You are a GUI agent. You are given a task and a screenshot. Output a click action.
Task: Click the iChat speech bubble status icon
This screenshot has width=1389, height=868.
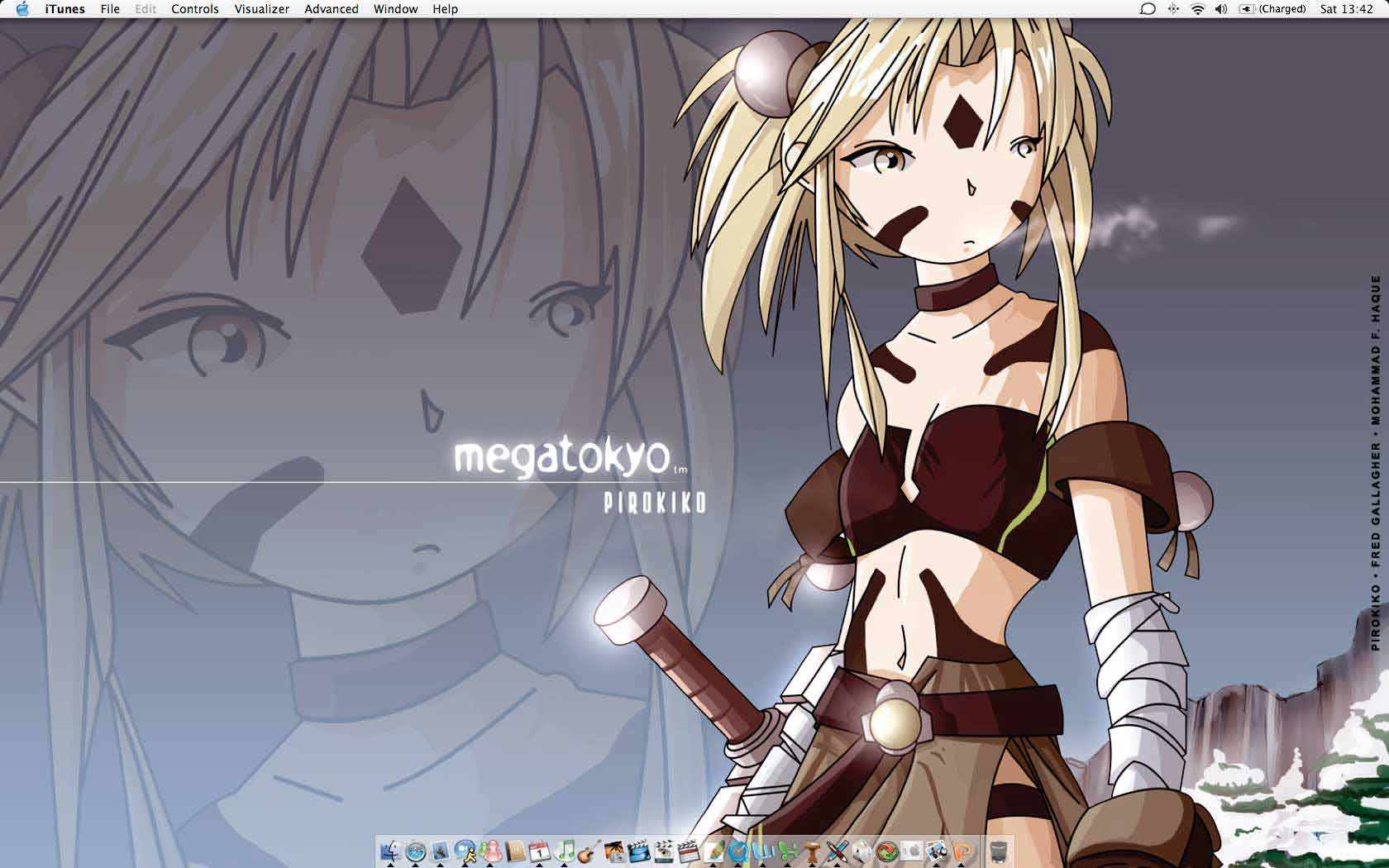[x=1148, y=9]
